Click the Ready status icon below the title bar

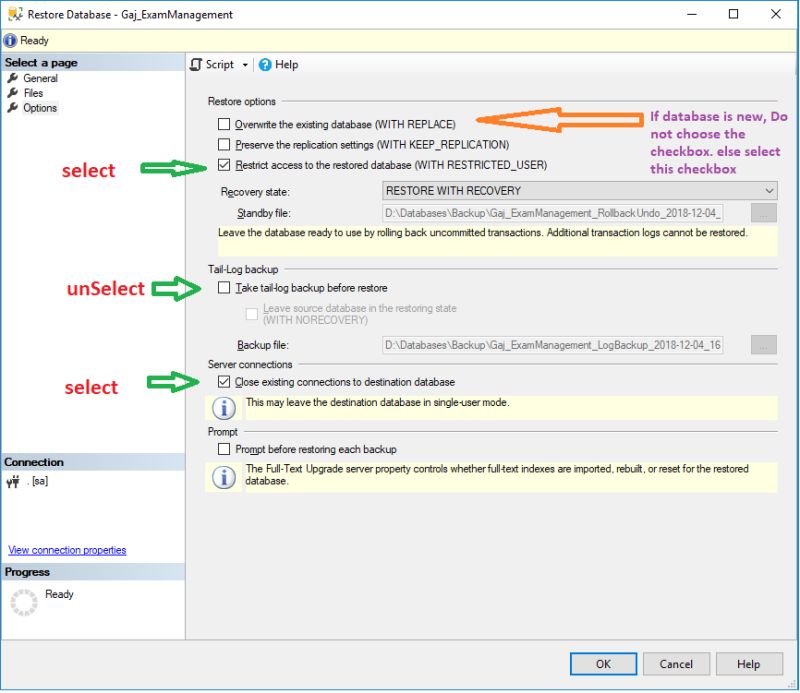coord(11,40)
